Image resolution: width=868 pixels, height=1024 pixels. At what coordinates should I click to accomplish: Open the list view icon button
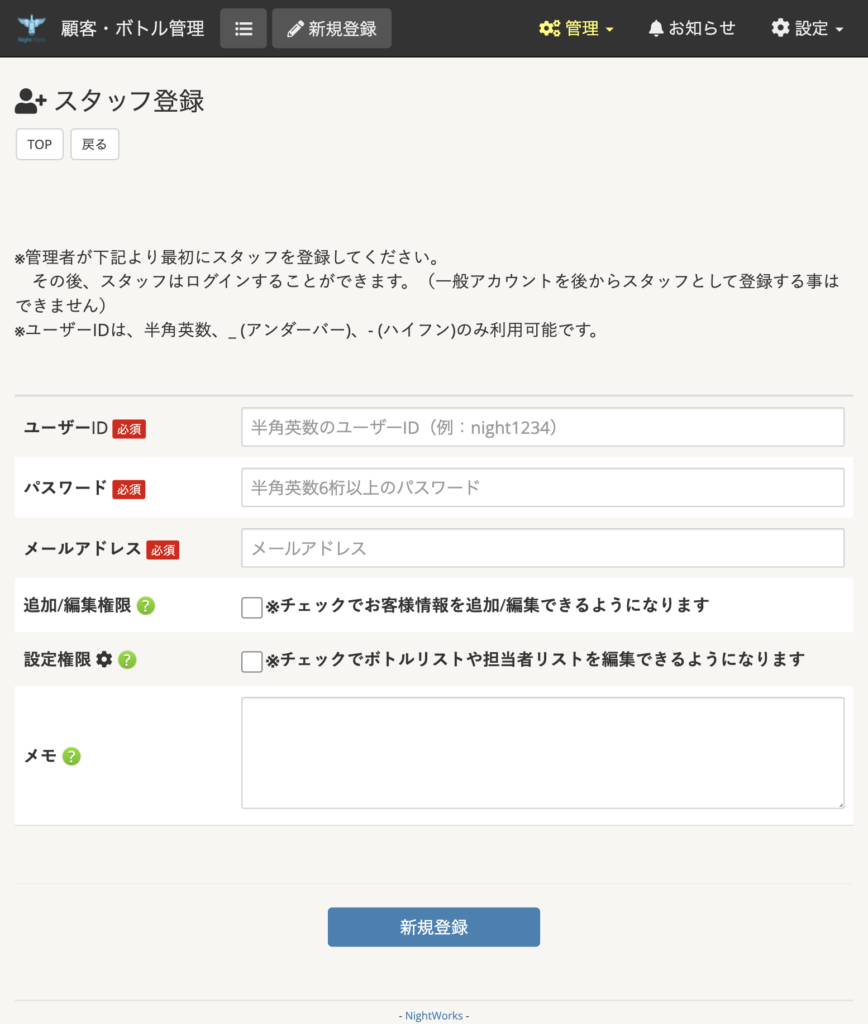243,29
